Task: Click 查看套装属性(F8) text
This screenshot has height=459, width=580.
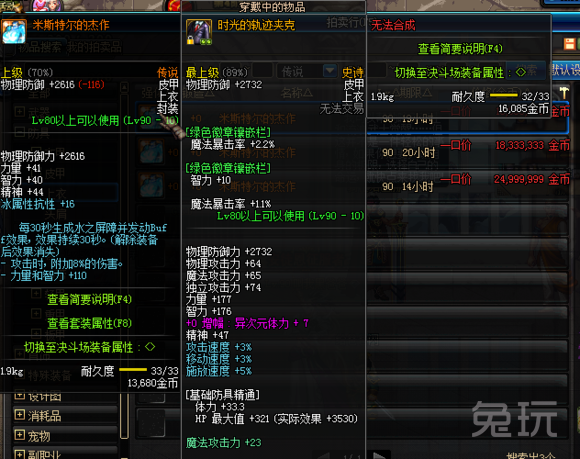Action: click(x=90, y=323)
